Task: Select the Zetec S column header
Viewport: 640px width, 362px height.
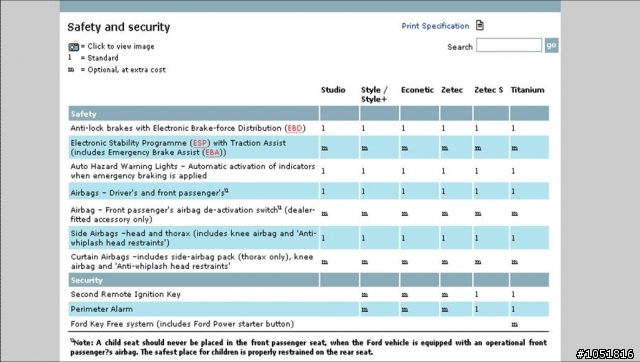Action: click(489, 90)
